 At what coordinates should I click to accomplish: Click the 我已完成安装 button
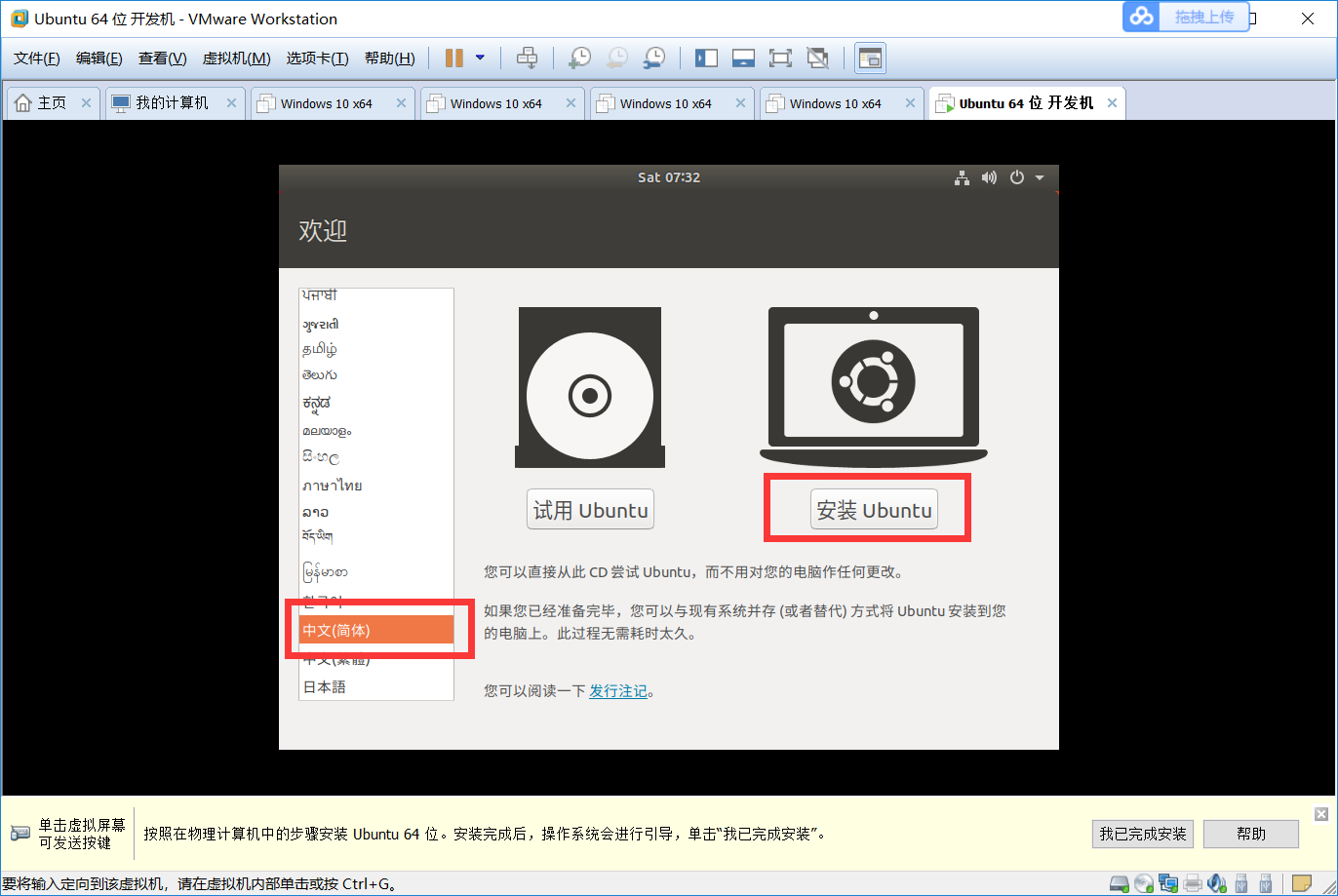1143,834
